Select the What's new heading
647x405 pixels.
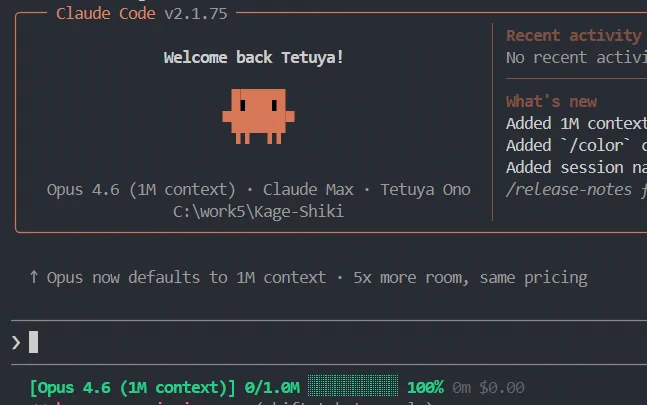pyautogui.click(x=551, y=101)
